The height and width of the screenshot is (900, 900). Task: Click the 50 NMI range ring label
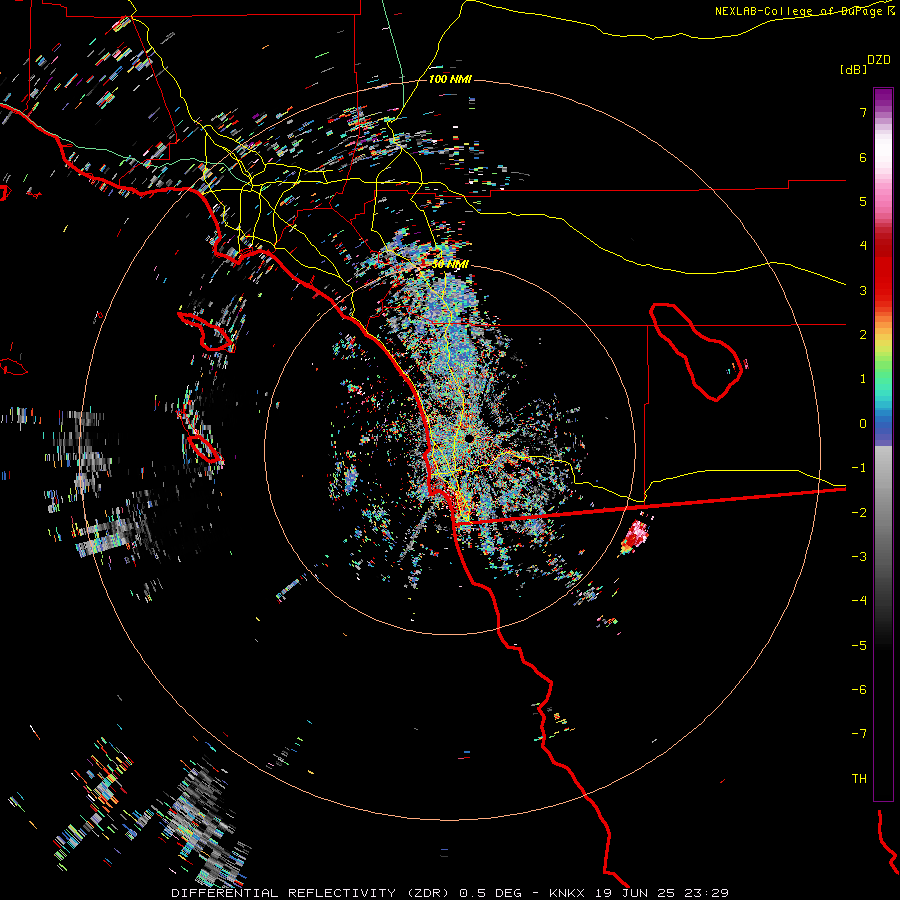tap(450, 264)
